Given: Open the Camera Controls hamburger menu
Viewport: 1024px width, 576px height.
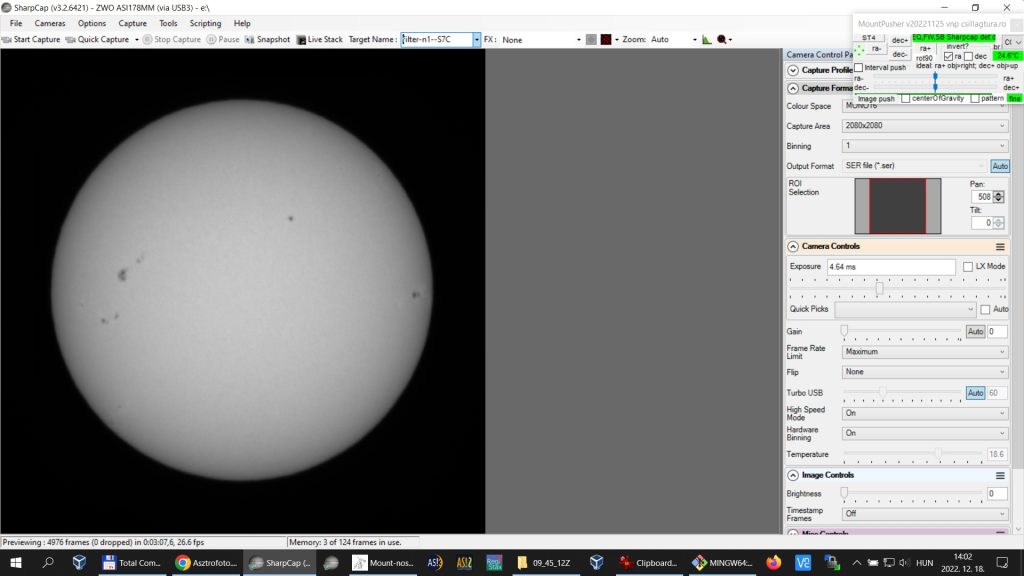Looking at the screenshot, I should point(1000,247).
